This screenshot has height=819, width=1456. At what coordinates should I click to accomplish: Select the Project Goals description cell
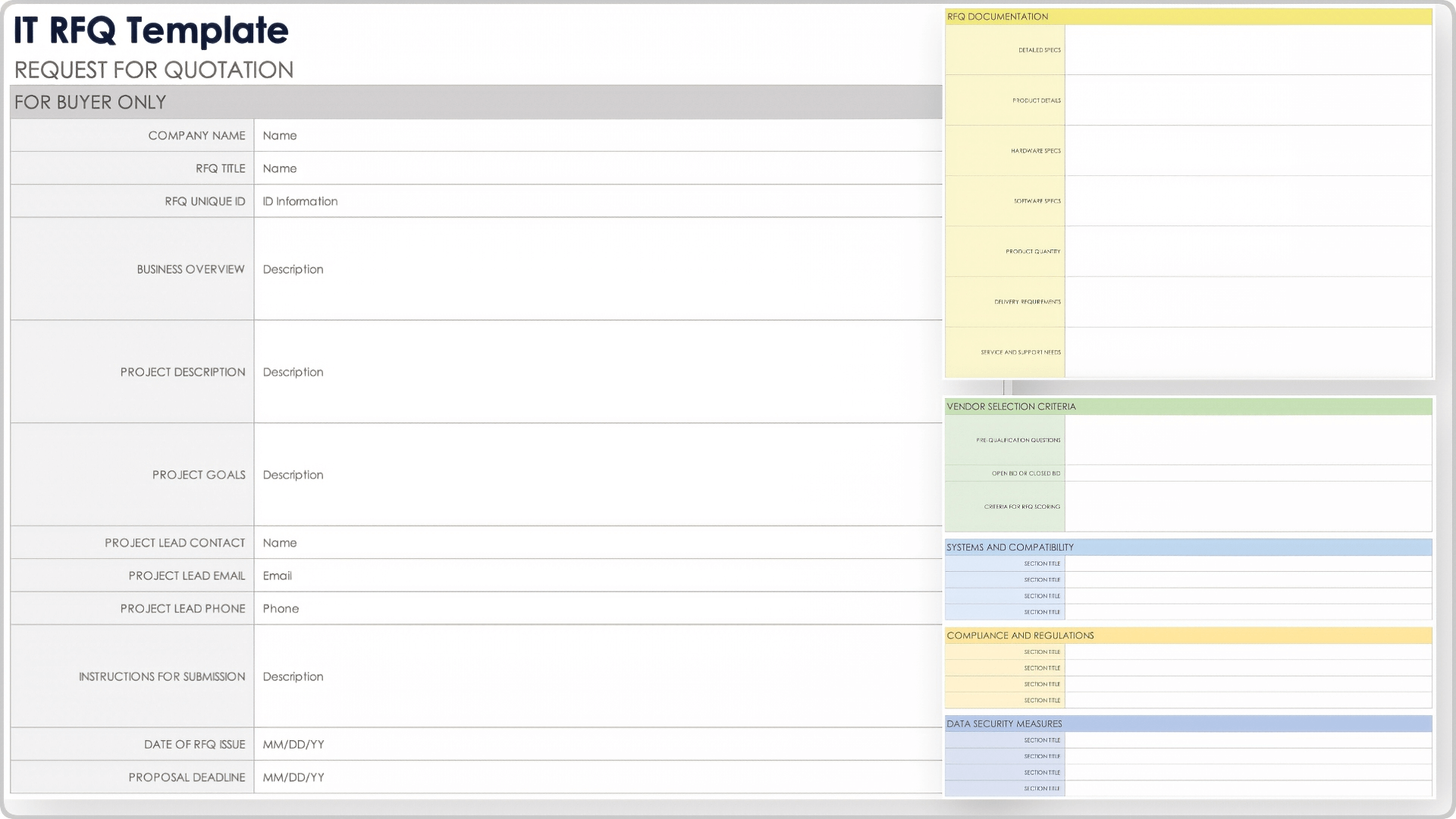tap(598, 475)
